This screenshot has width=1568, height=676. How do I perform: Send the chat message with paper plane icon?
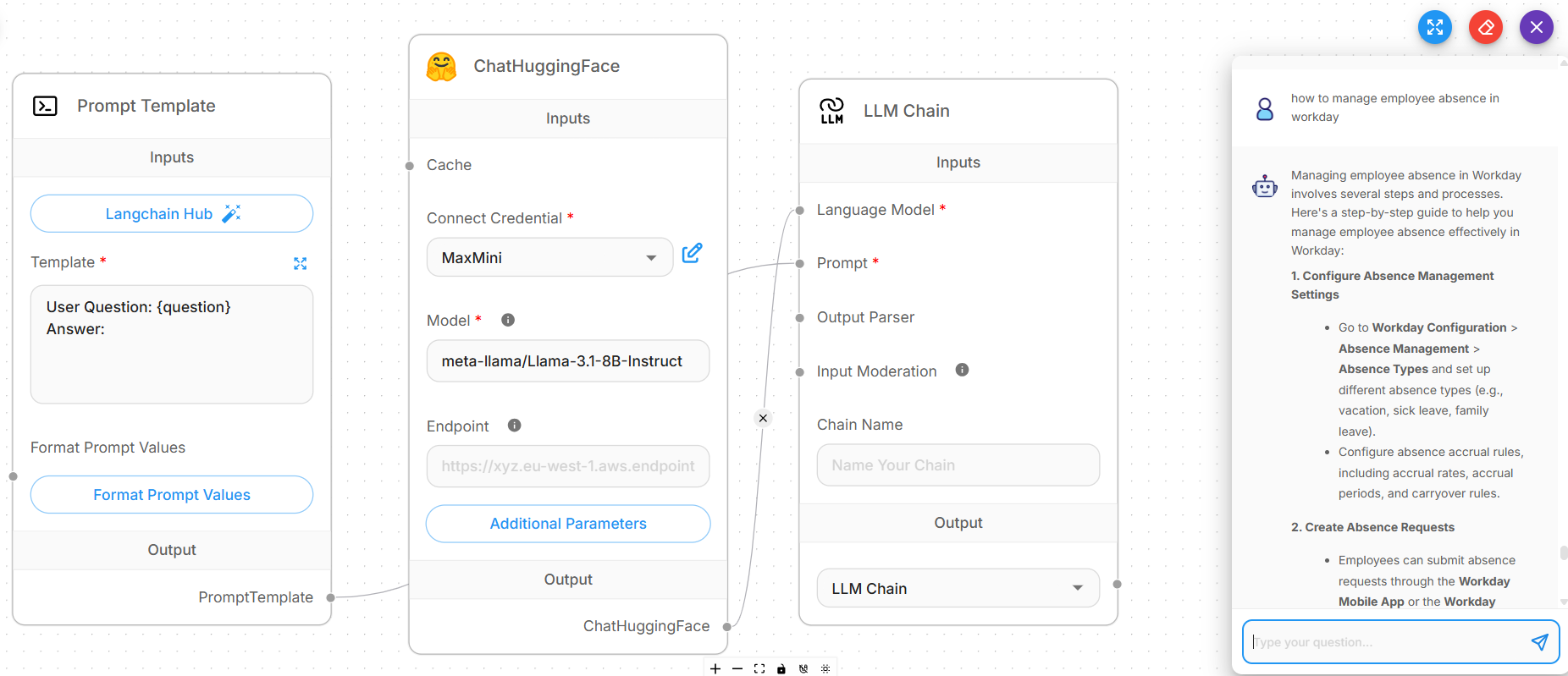pos(1539,641)
